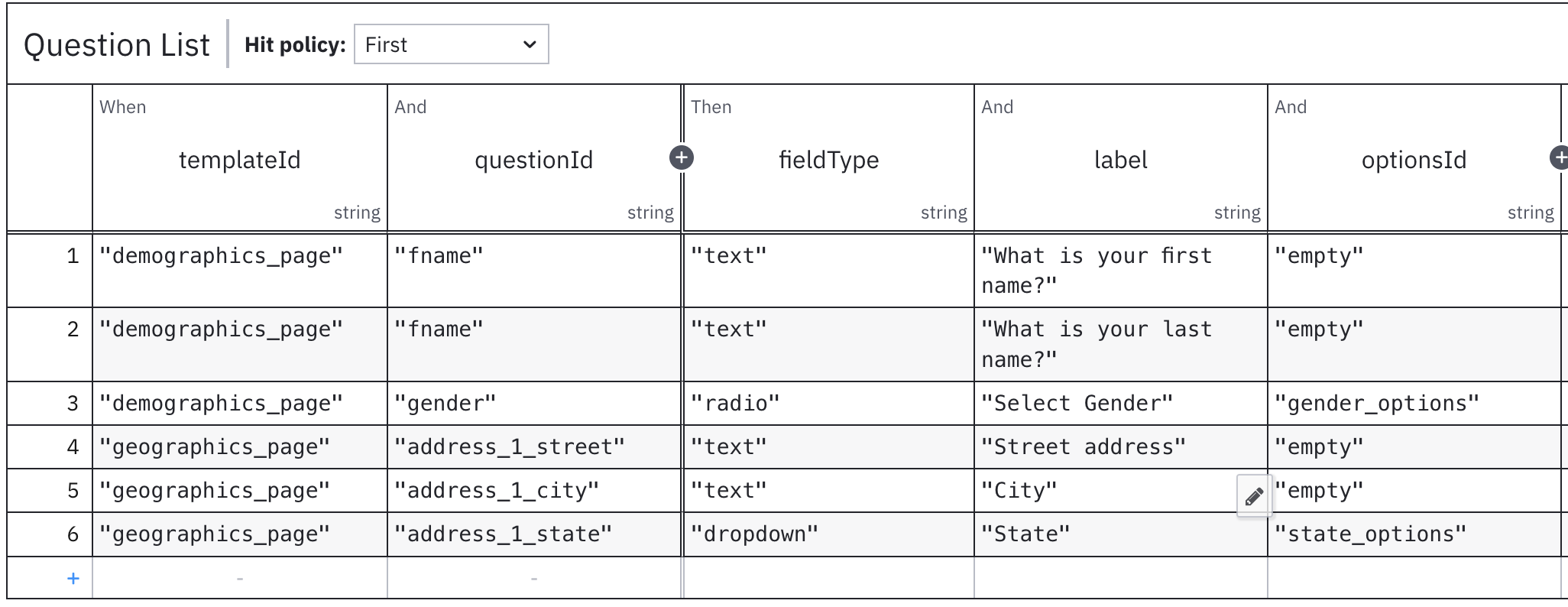Select row number 4
This screenshot has width=1568, height=607.
click(50, 446)
